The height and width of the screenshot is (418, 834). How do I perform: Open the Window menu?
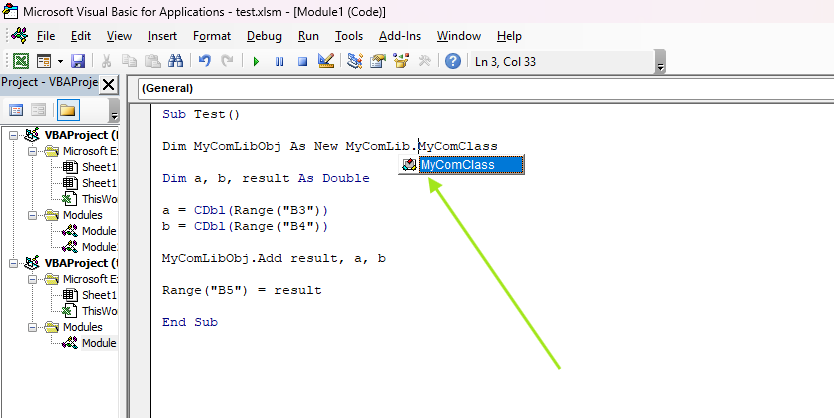459,36
